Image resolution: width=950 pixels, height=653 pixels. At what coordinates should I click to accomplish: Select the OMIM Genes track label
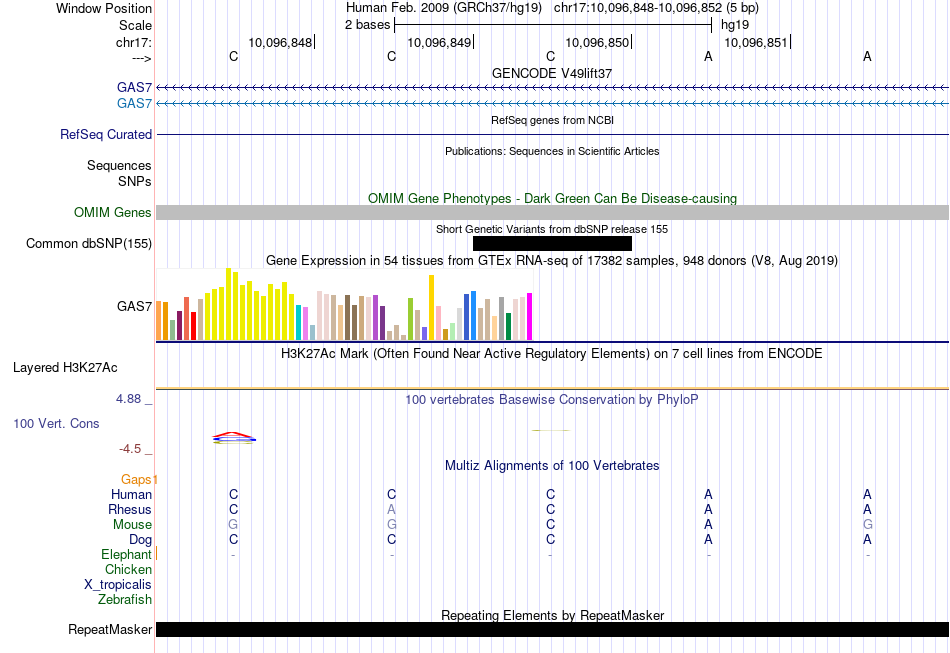tap(113, 213)
